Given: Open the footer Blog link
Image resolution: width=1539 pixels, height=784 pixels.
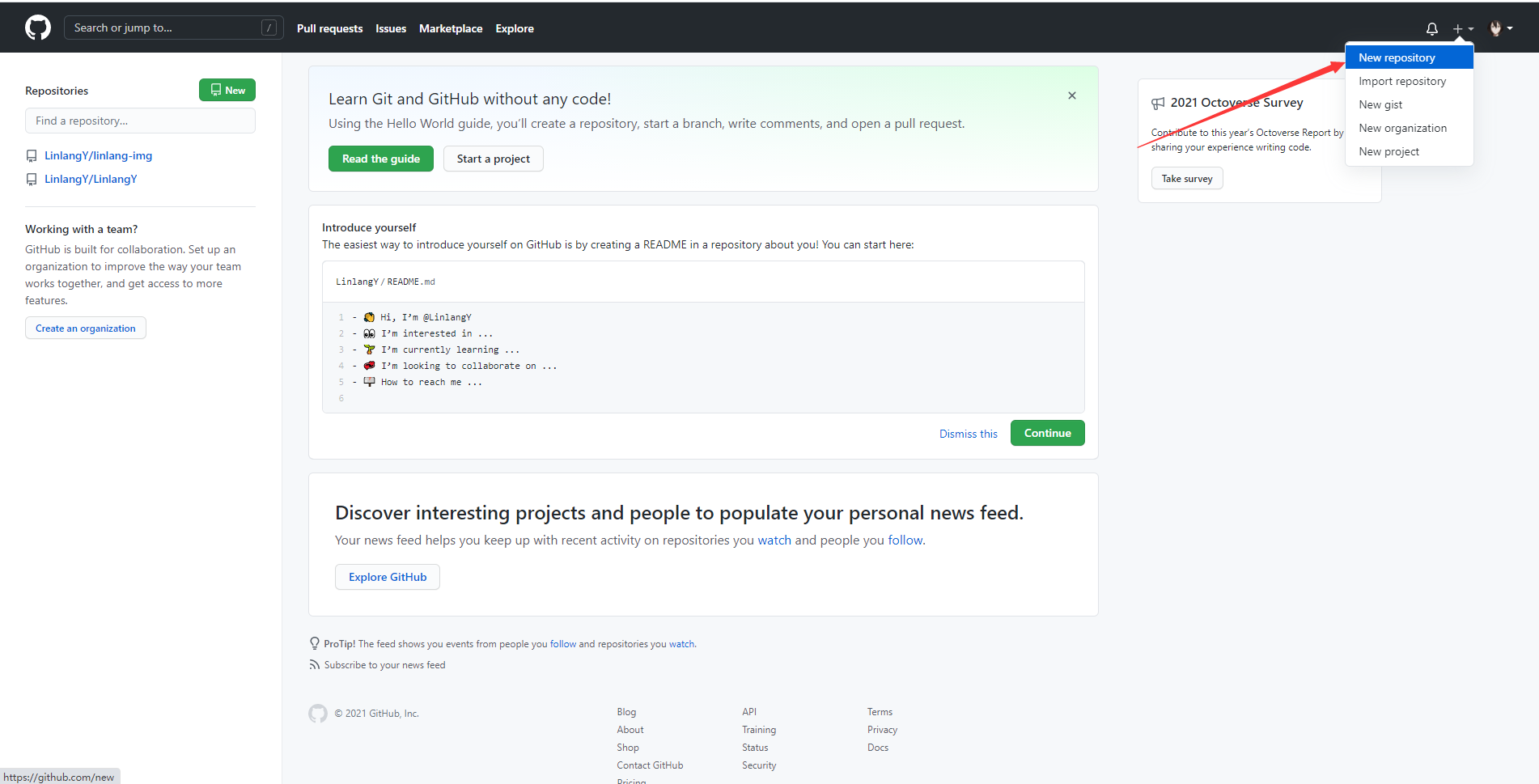Looking at the screenshot, I should coord(626,712).
